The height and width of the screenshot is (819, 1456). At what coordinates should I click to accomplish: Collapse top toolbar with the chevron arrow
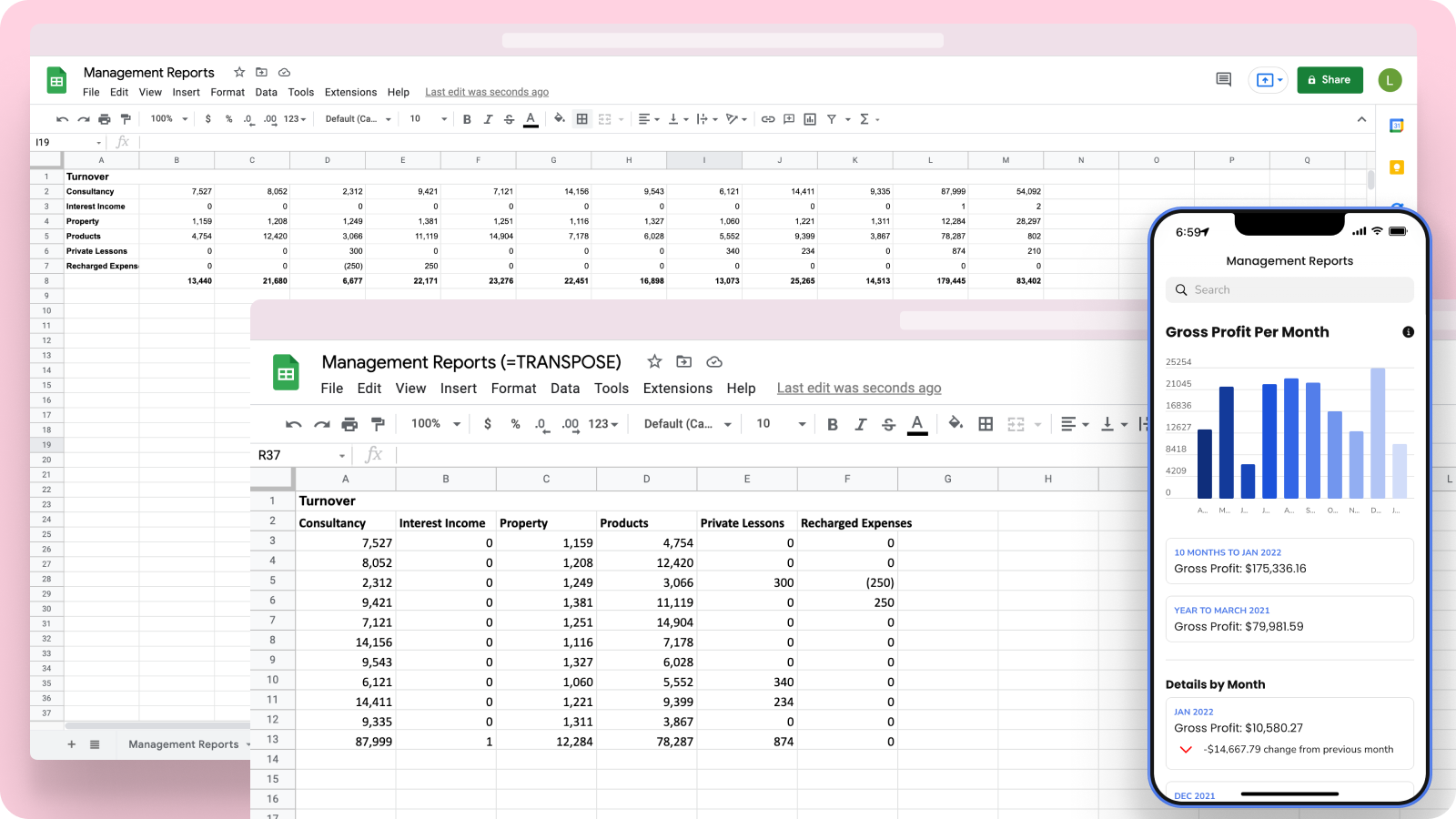[x=1361, y=119]
